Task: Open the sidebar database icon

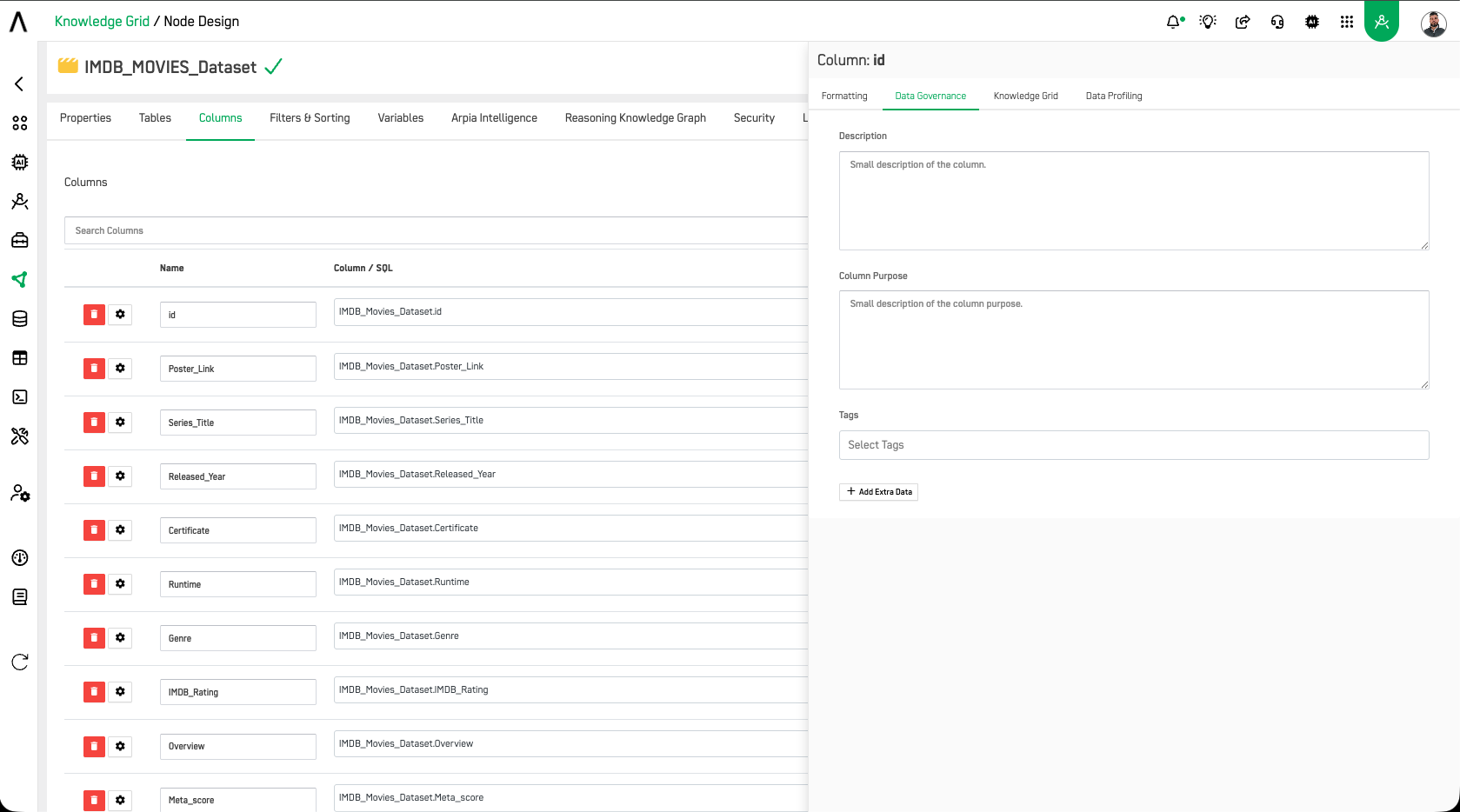Action: click(x=20, y=318)
